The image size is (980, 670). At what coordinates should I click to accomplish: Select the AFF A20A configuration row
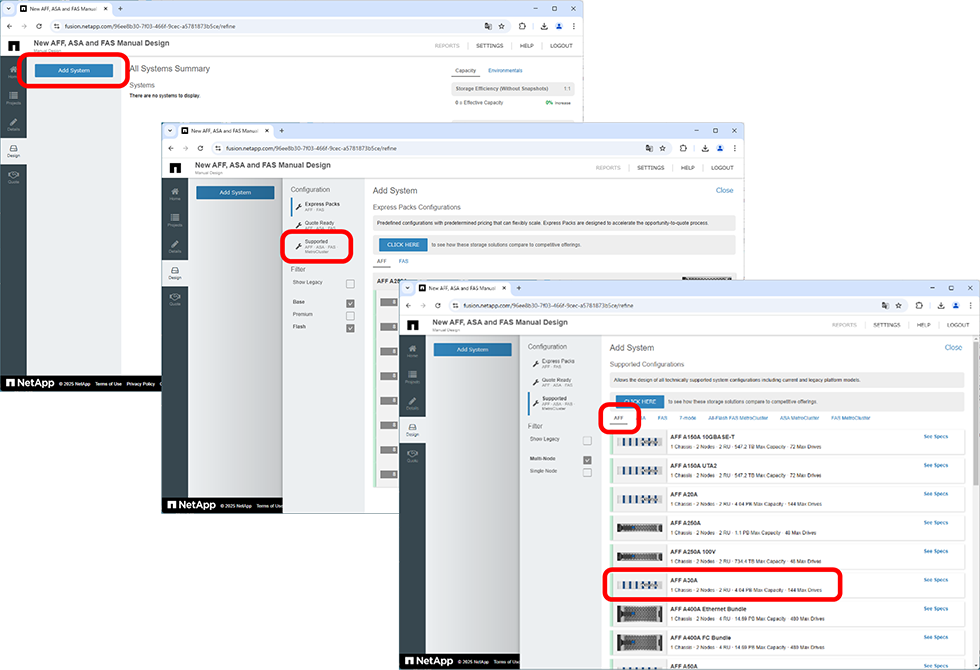click(x=788, y=499)
